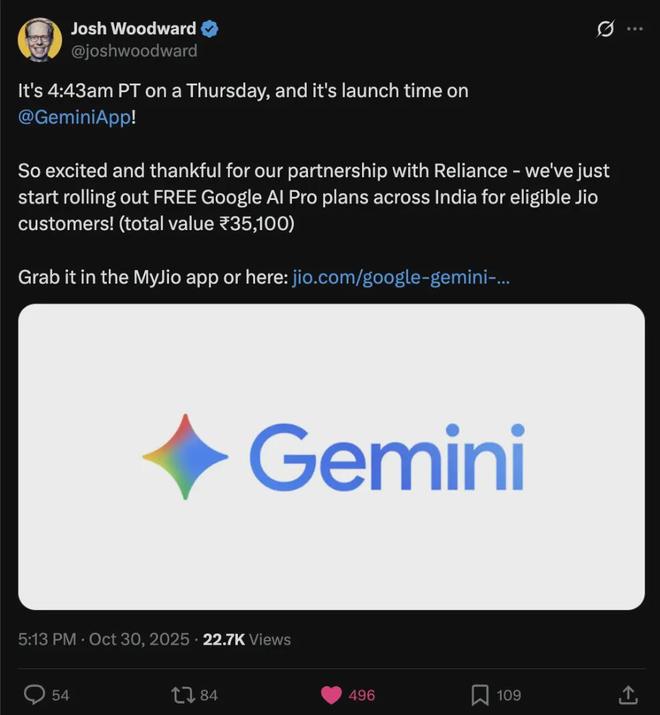Image resolution: width=660 pixels, height=715 pixels.
Task: Repost using the retweet arrows icon
Action: click(182, 694)
